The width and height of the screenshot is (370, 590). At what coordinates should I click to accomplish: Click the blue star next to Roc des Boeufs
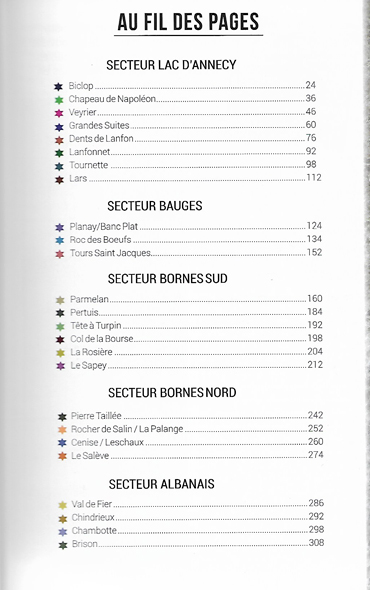point(60,241)
